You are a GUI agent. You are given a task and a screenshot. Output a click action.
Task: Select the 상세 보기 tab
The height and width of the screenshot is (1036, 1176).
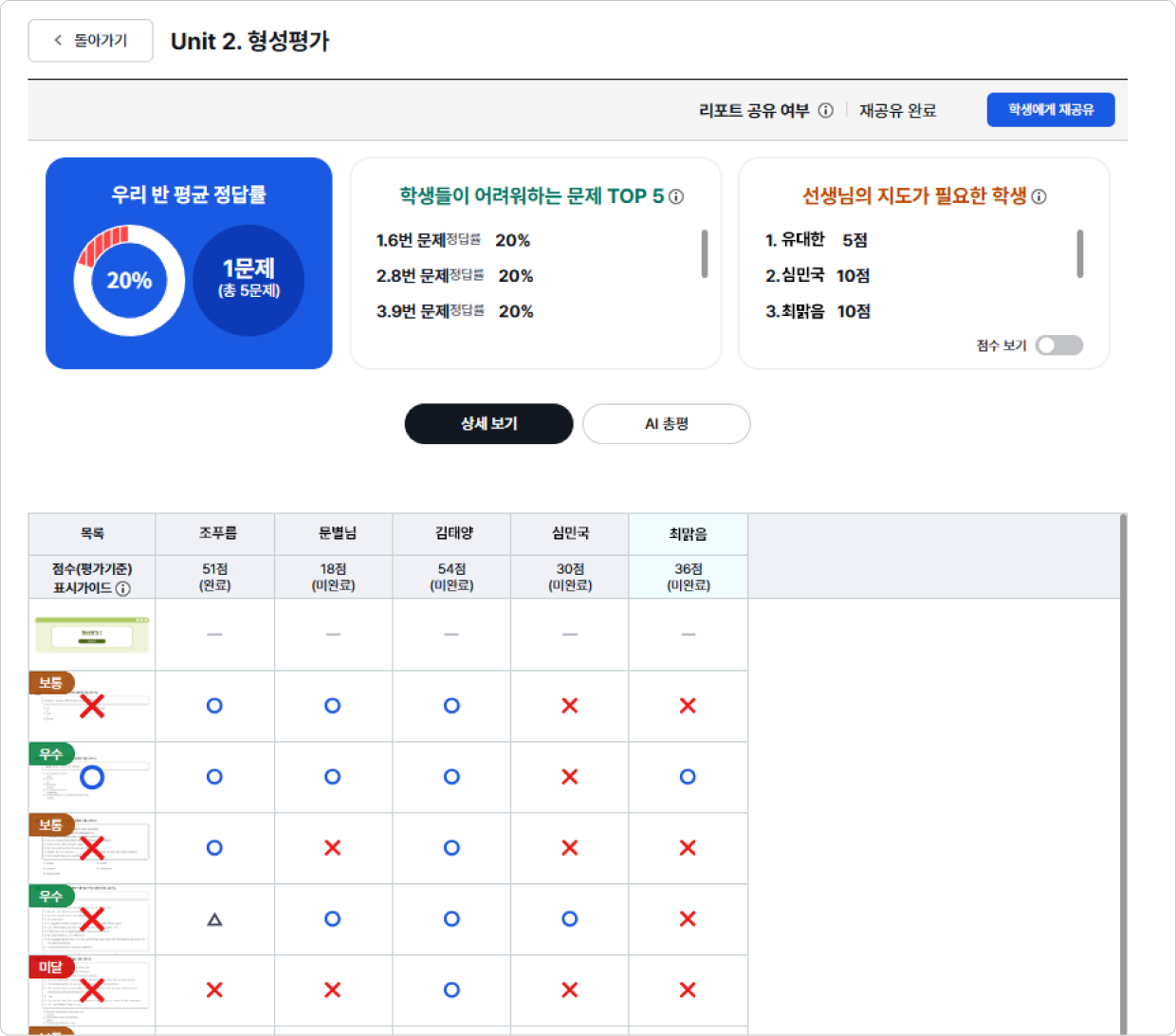click(489, 424)
